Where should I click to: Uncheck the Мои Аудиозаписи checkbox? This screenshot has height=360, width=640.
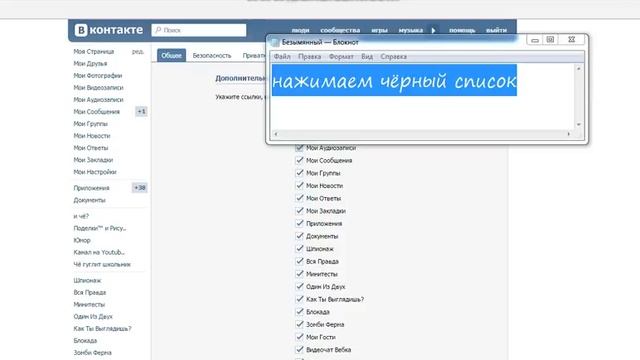pos(299,147)
